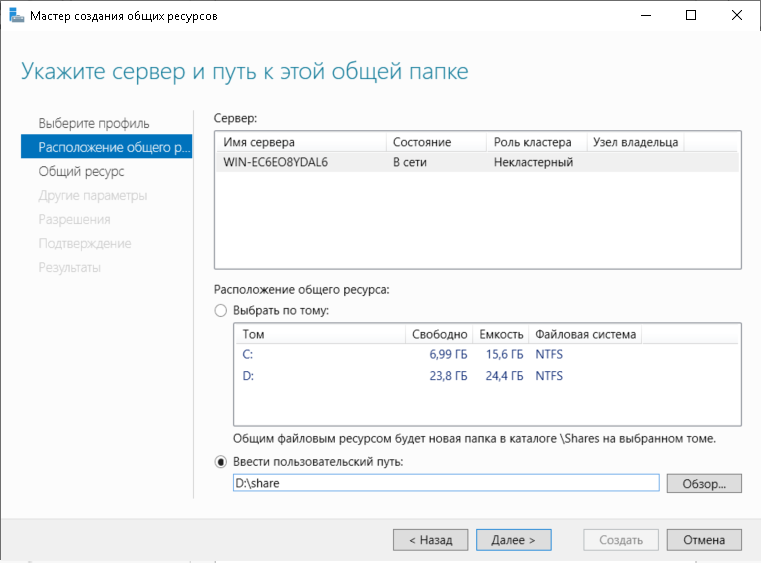The height and width of the screenshot is (563, 761).
Task: Click the custom path field containing D:\share
Action: pyautogui.click(x=446, y=483)
